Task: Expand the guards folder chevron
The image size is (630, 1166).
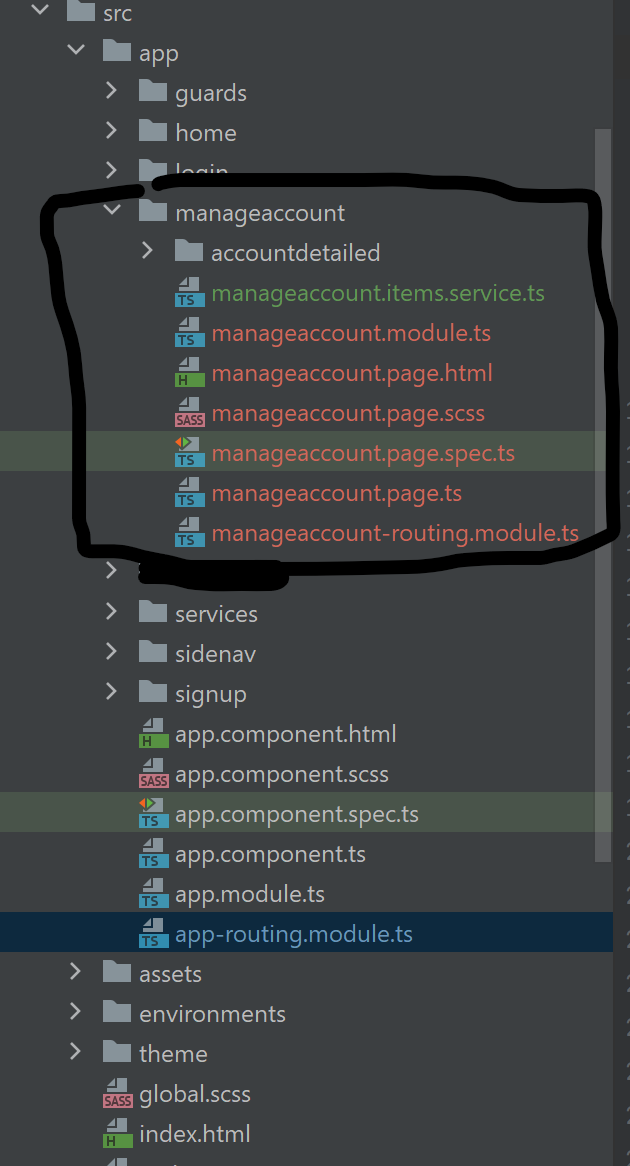Action: pos(112,91)
